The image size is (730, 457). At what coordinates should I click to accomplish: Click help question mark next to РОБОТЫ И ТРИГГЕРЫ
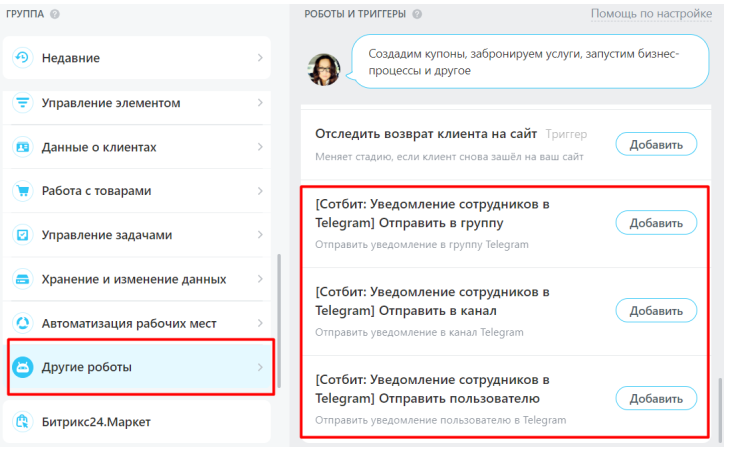tap(417, 14)
